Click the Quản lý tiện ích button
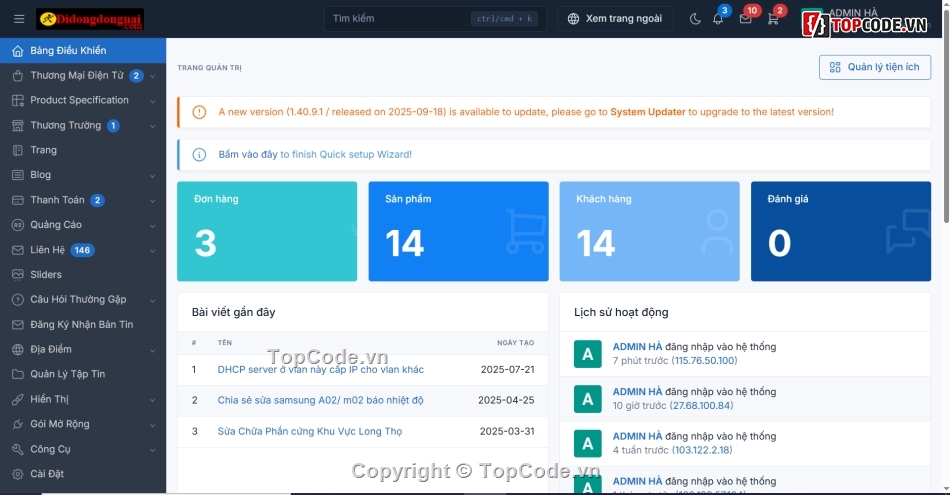Image resolution: width=950 pixels, height=495 pixels. point(874,67)
